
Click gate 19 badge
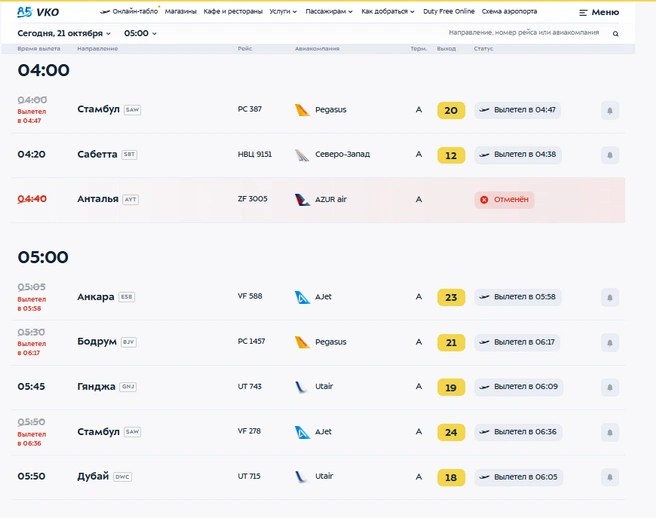click(451, 387)
